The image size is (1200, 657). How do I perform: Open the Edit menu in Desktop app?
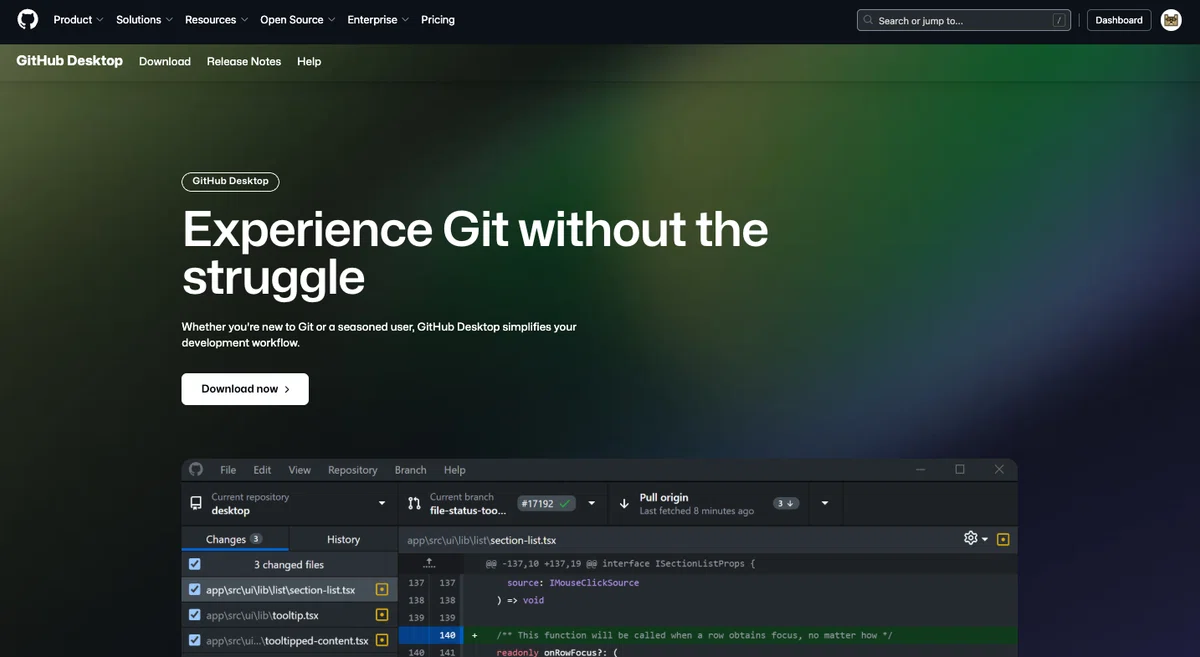tap(262, 470)
